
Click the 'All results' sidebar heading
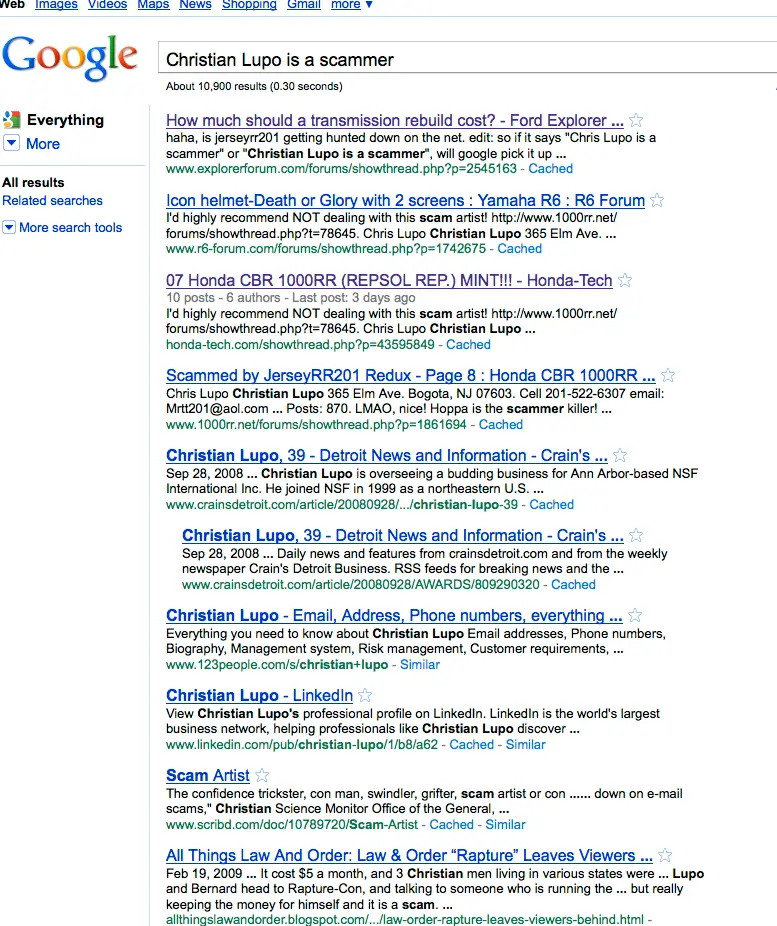(34, 183)
